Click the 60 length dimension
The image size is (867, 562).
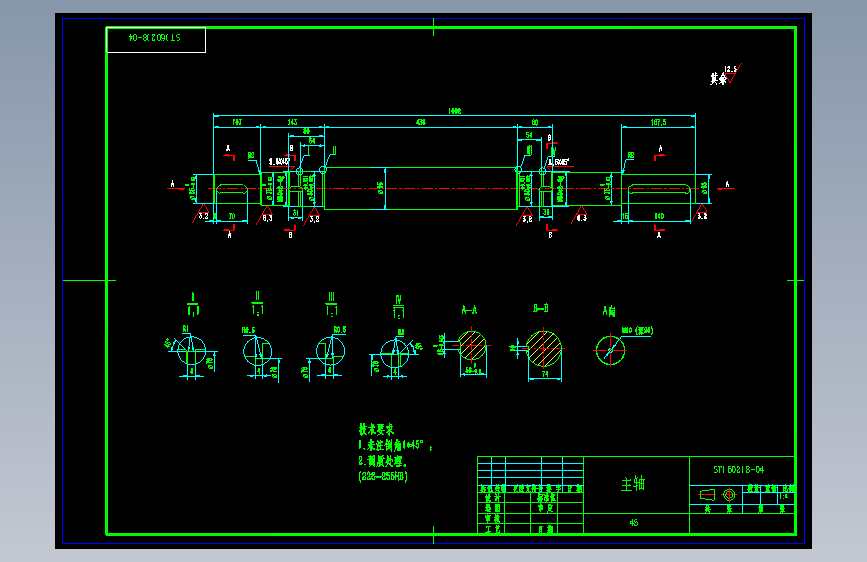pyautogui.click(x=535, y=122)
